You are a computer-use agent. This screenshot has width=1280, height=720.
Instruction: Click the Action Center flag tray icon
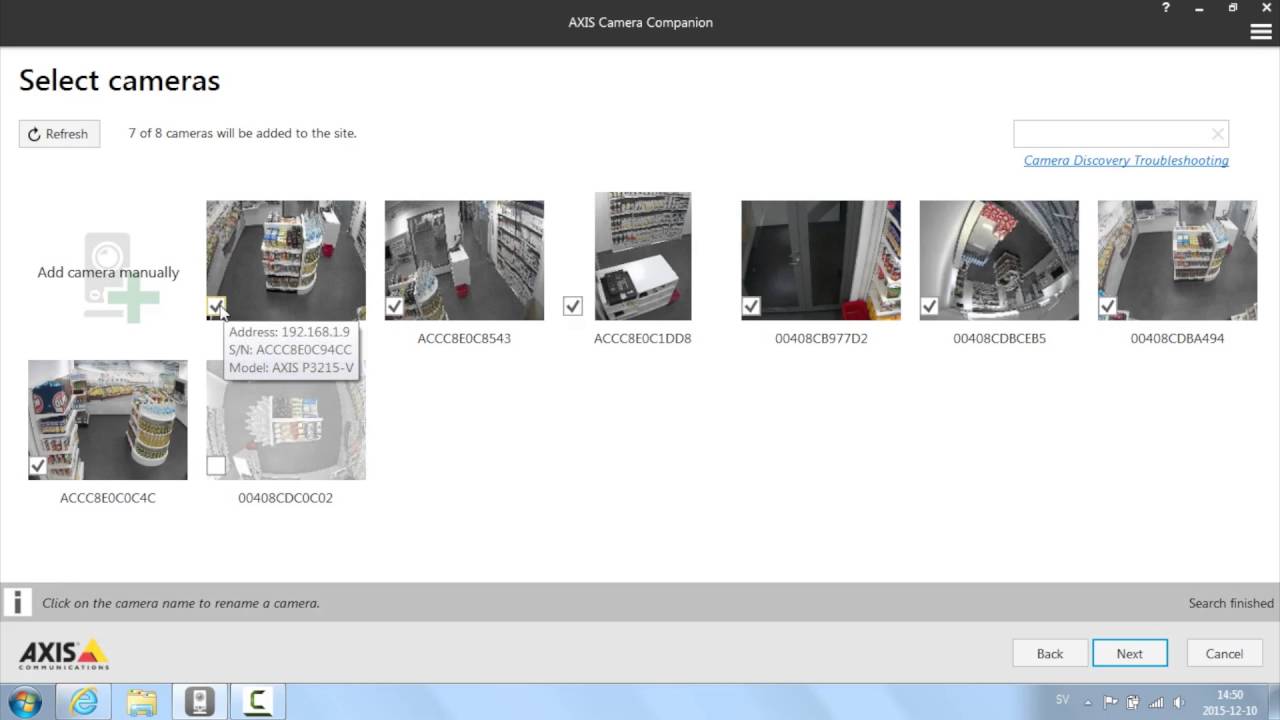[x=1110, y=702]
